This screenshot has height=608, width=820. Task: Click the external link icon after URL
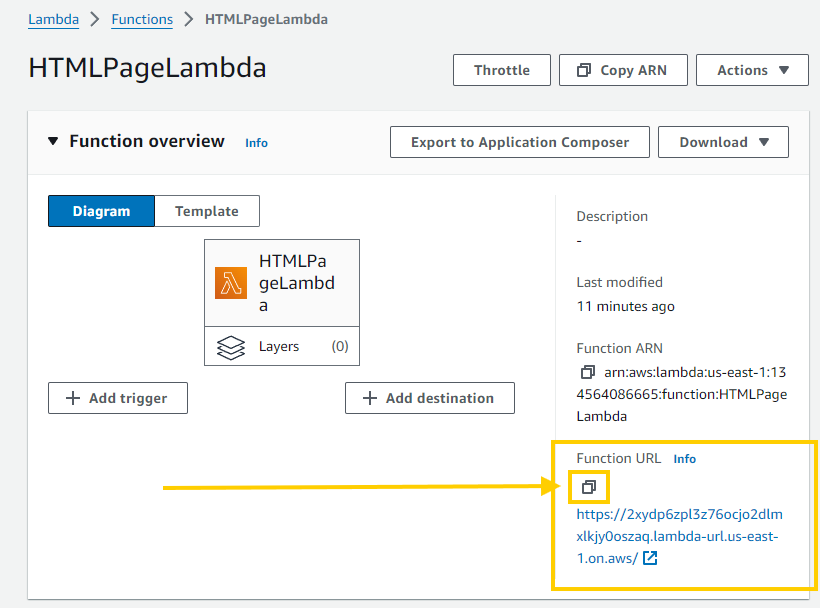(x=650, y=558)
